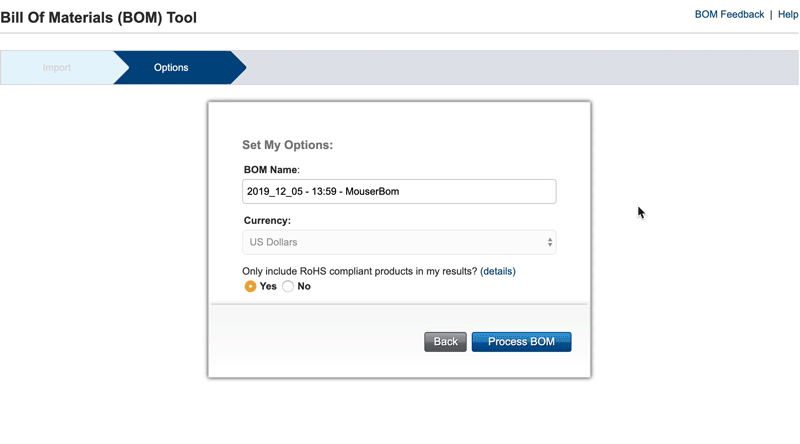Click the 'BOM Name' field label
The width and height of the screenshot is (800, 444).
click(270, 170)
